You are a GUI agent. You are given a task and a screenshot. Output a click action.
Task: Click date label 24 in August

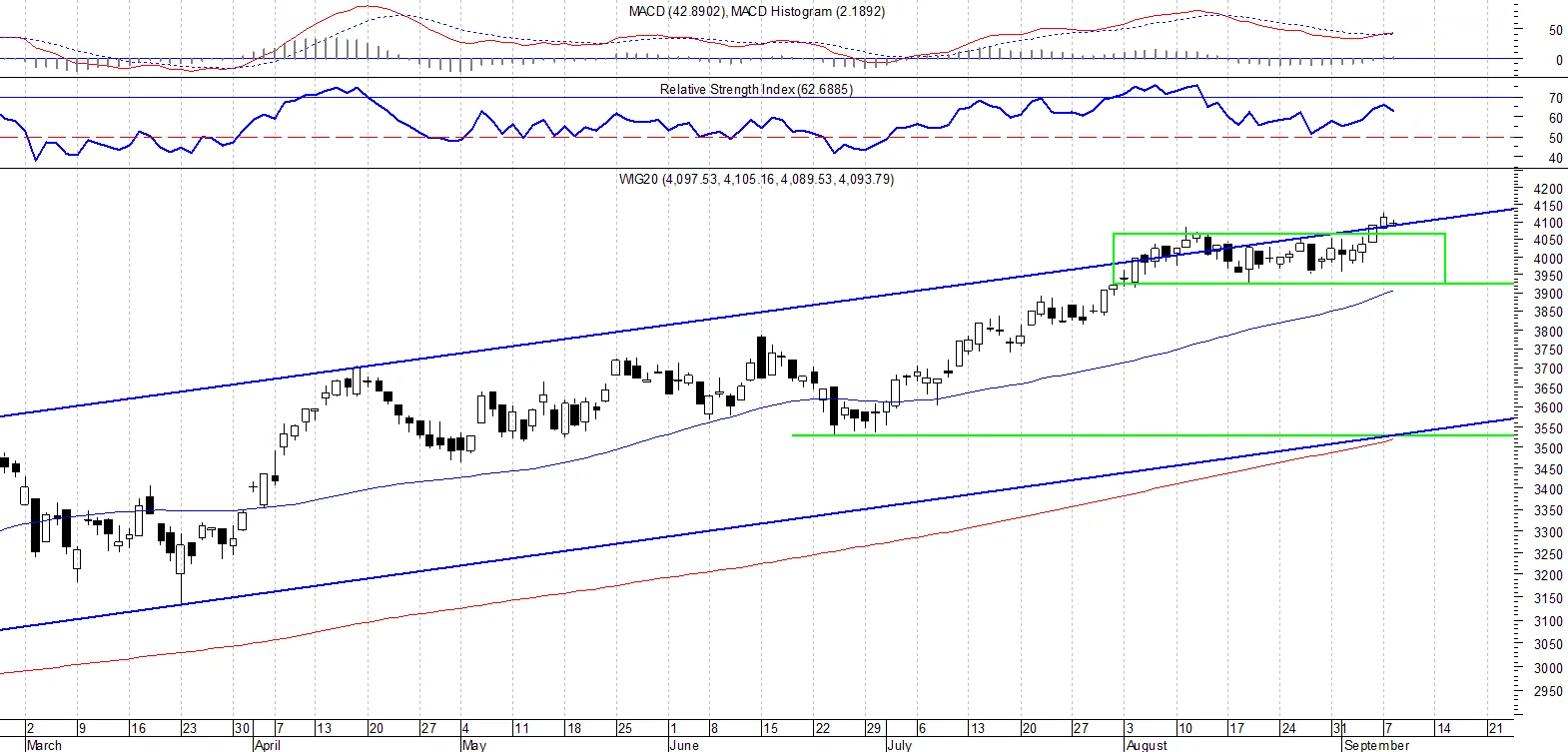pyautogui.click(x=1288, y=728)
